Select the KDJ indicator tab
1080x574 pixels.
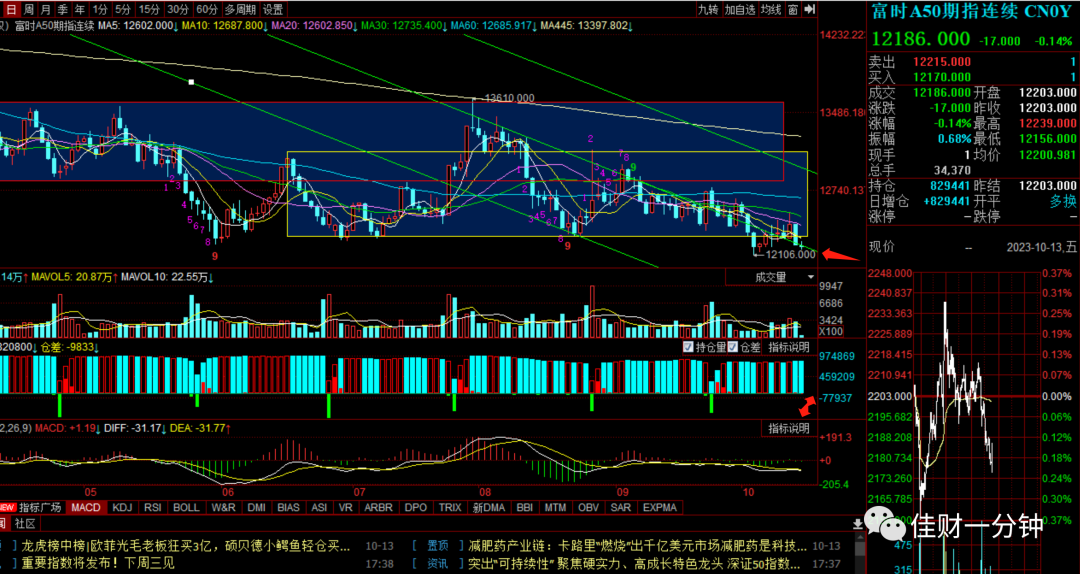pyautogui.click(x=122, y=507)
